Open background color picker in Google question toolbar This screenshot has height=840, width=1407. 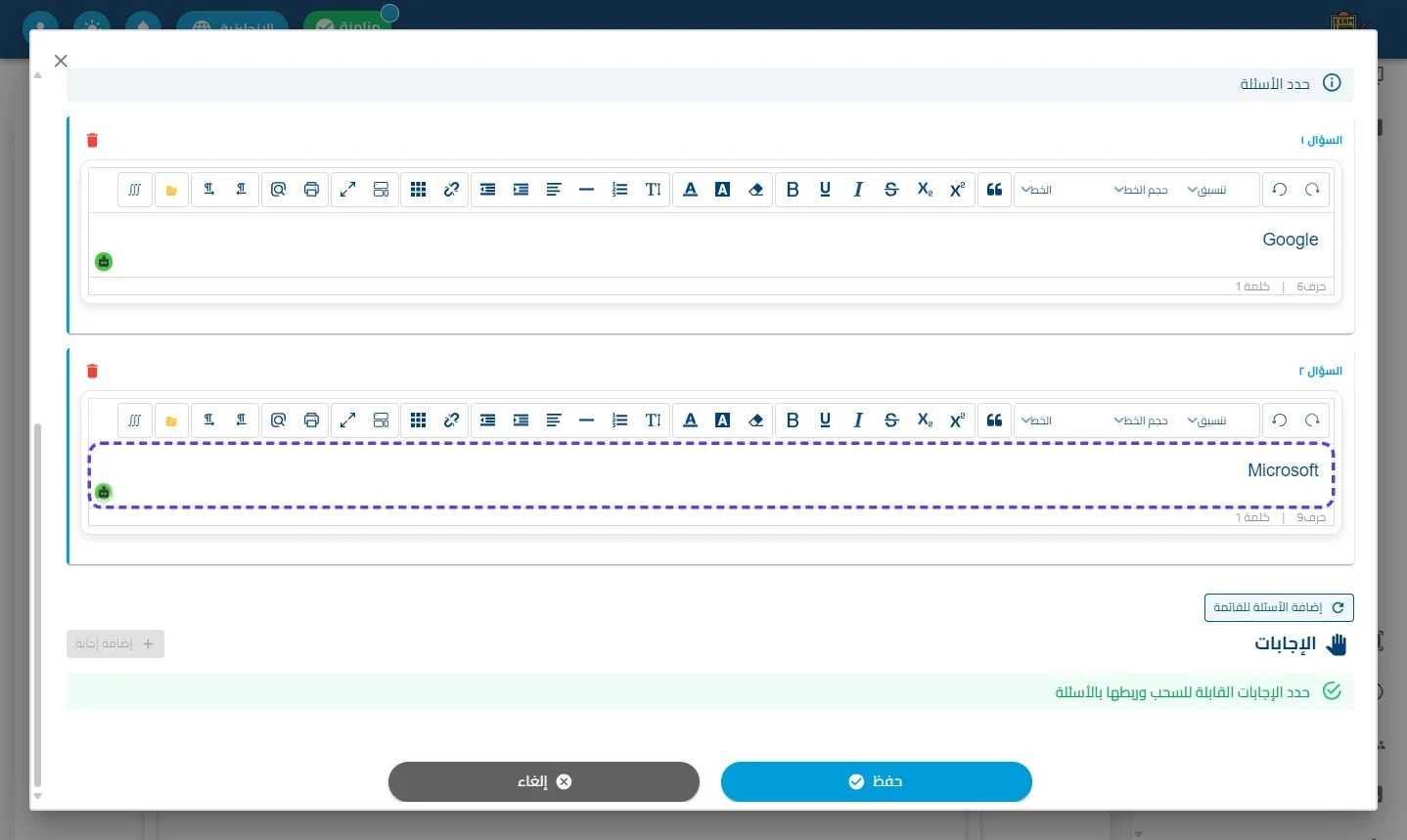tap(723, 190)
